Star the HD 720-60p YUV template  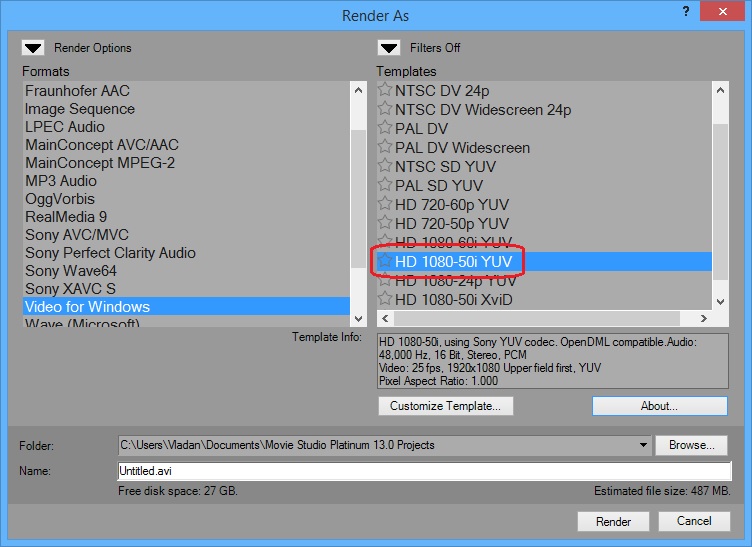[x=385, y=204]
